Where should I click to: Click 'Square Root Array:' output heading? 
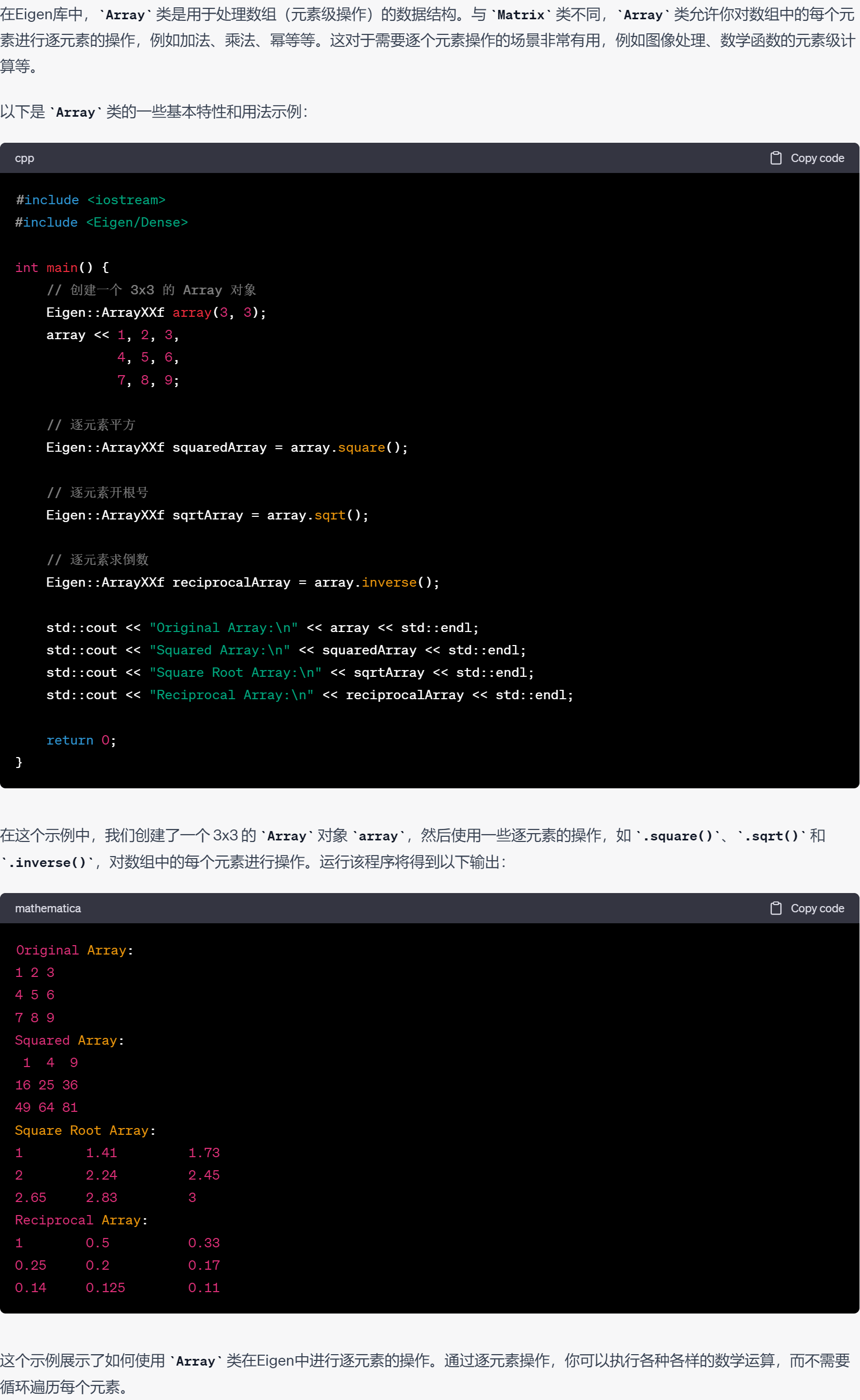tap(85, 1131)
